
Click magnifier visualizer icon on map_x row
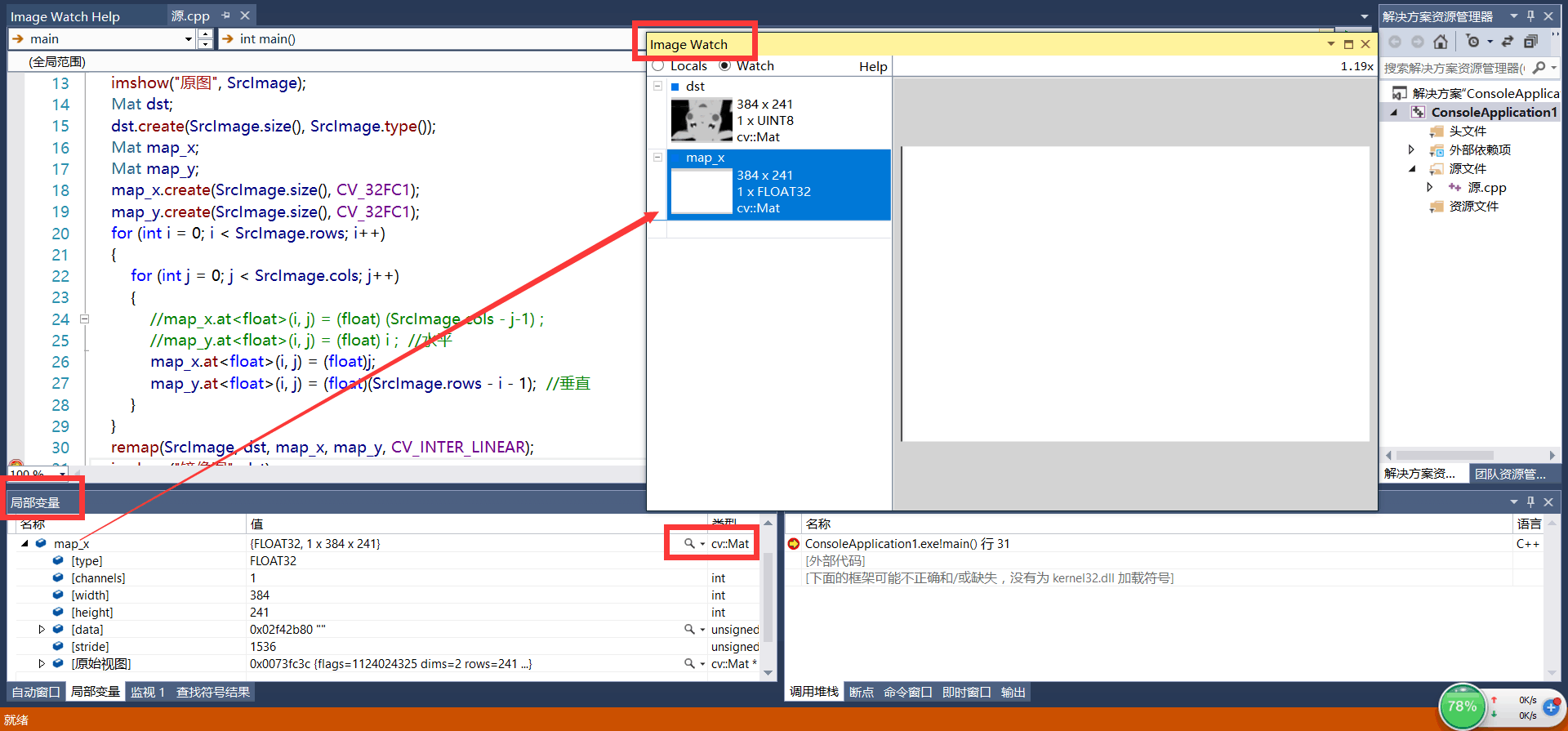(689, 543)
